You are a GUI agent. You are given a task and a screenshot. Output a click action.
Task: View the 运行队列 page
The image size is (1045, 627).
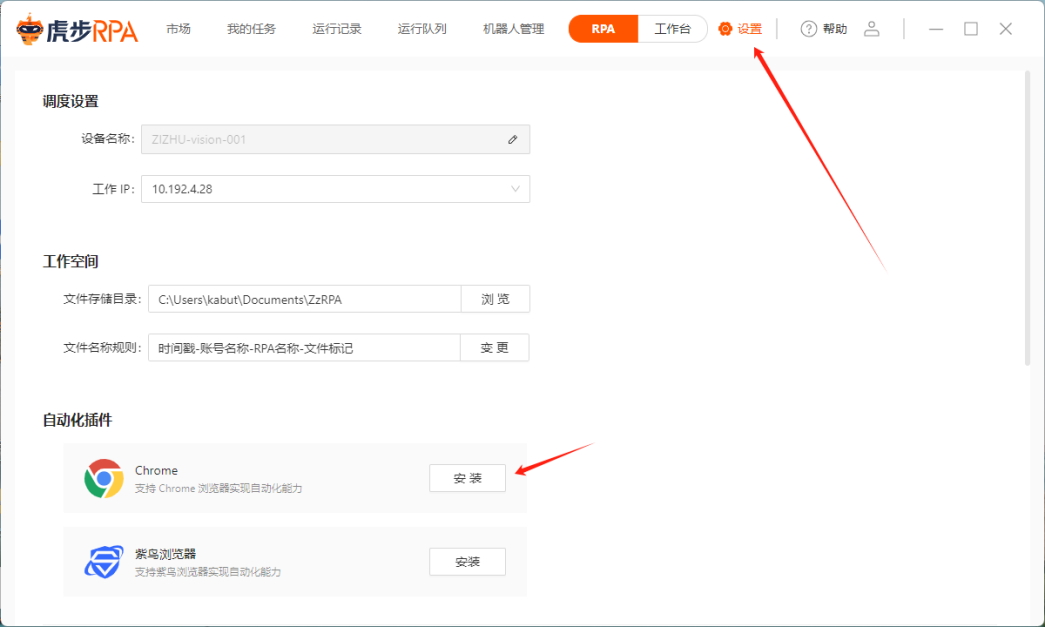(x=422, y=29)
